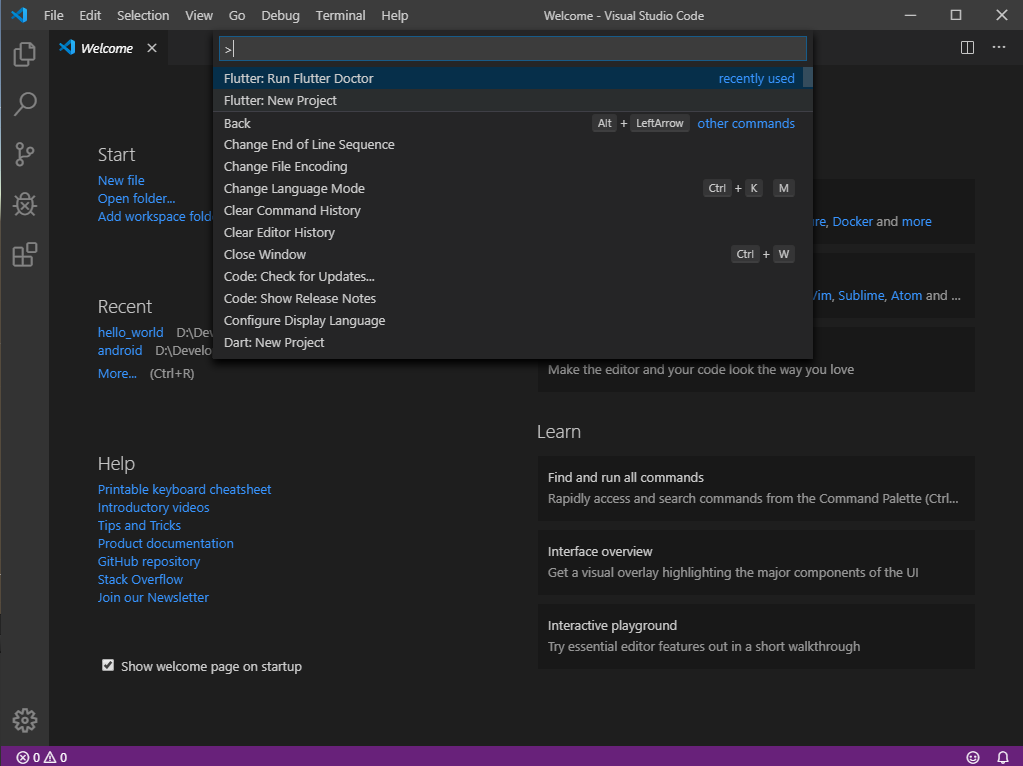Image resolution: width=1023 pixels, height=766 pixels.
Task: Click the warnings count in status bar
Action: 55,758
